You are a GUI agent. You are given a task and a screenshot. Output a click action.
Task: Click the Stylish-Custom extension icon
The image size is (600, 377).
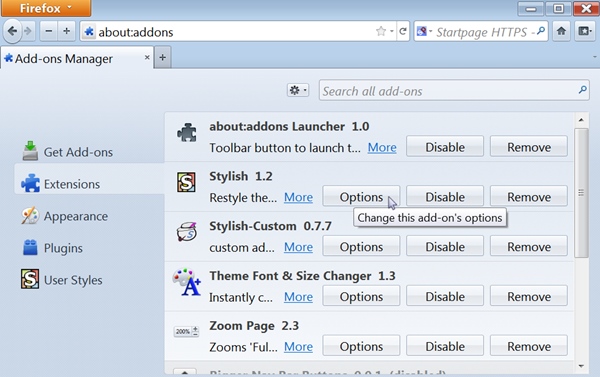point(187,232)
